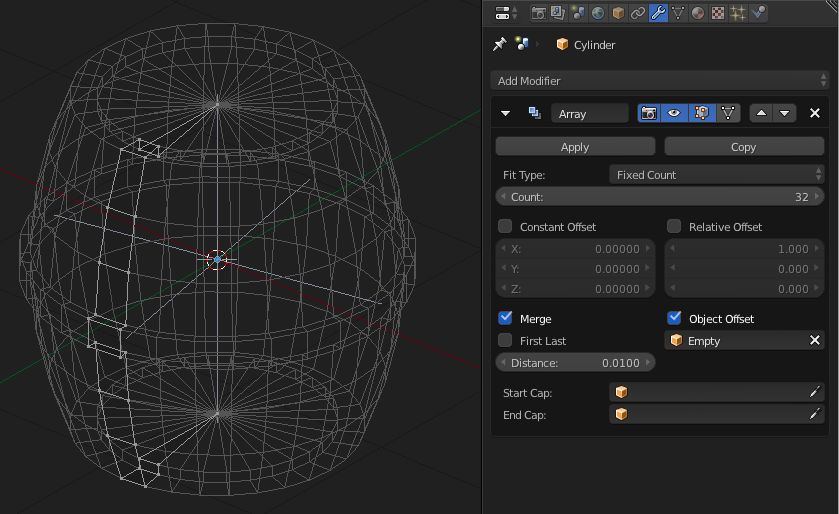Disable the Merge checkbox
Image resolution: width=839 pixels, height=514 pixels.
(505, 318)
